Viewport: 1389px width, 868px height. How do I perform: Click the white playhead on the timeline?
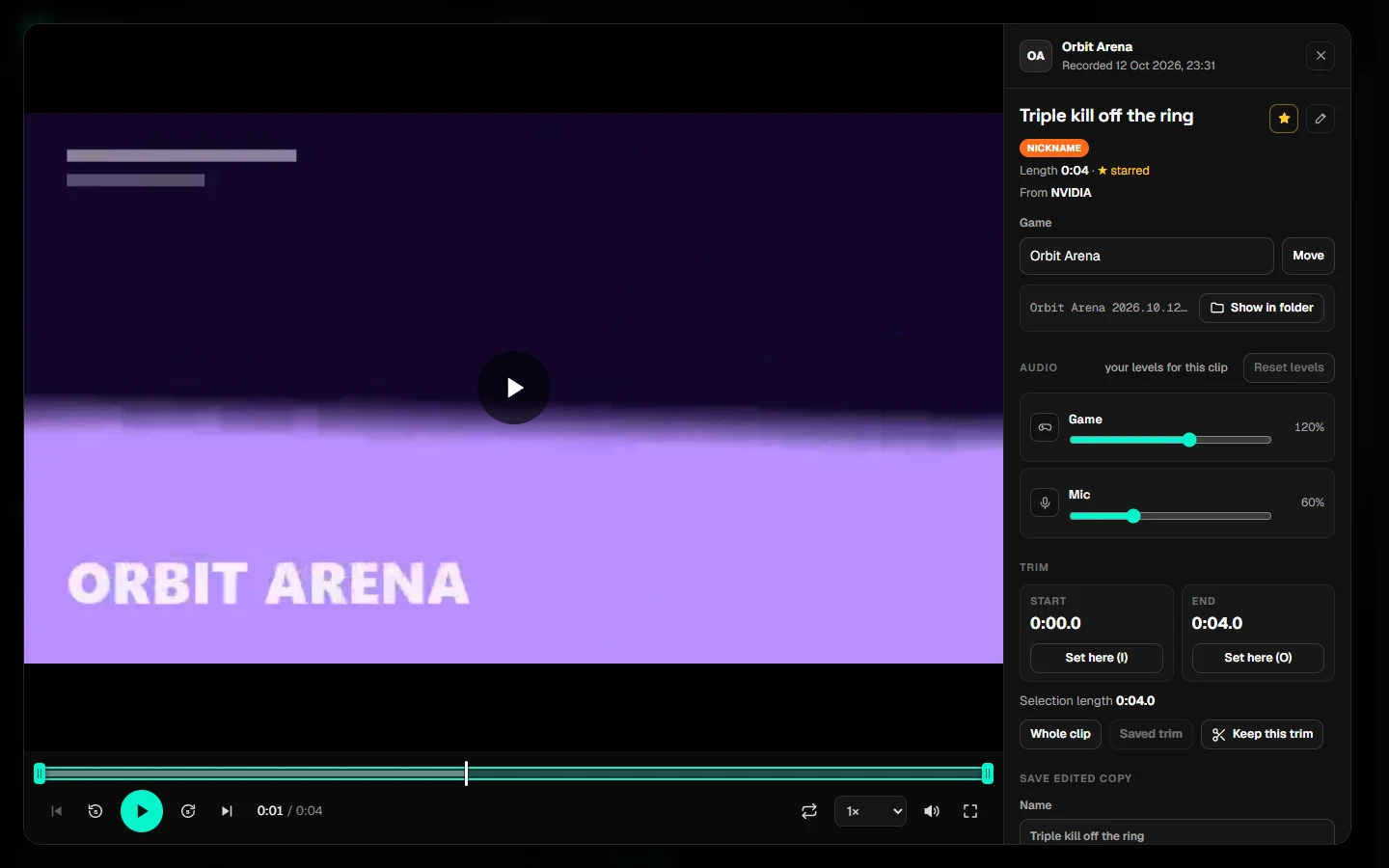[x=466, y=773]
